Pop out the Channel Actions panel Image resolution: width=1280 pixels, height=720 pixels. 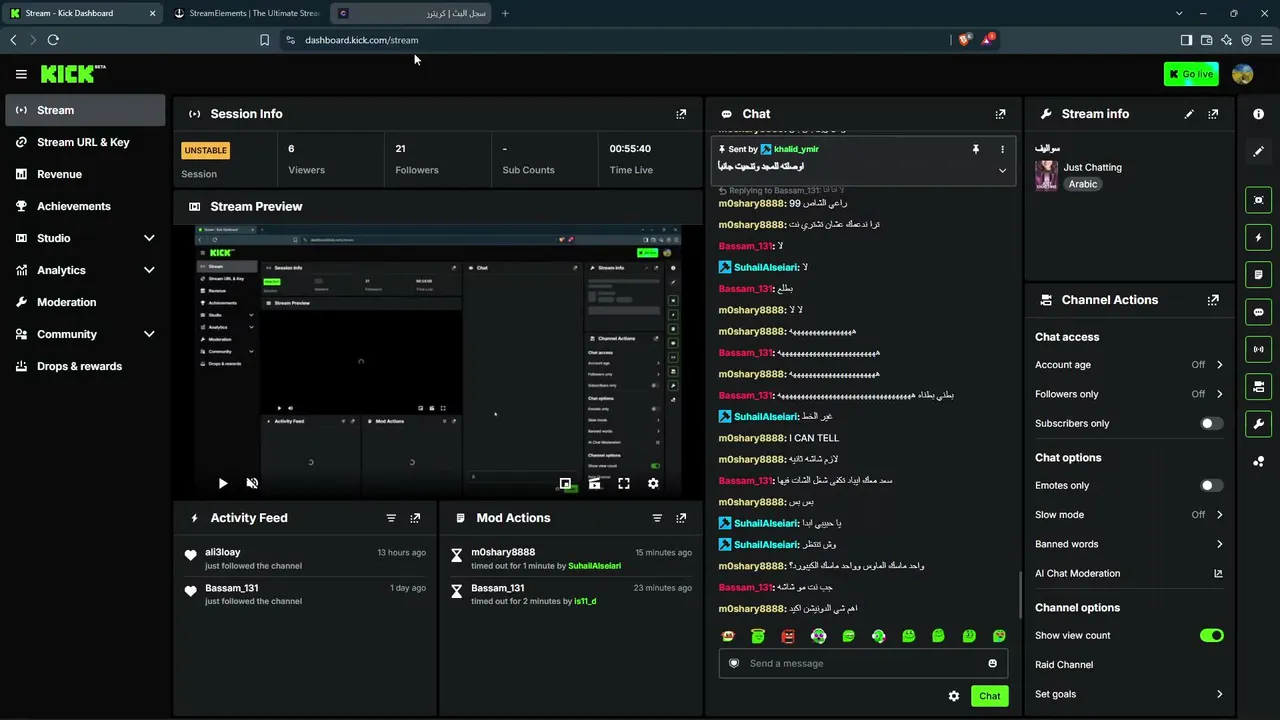pos(1213,300)
